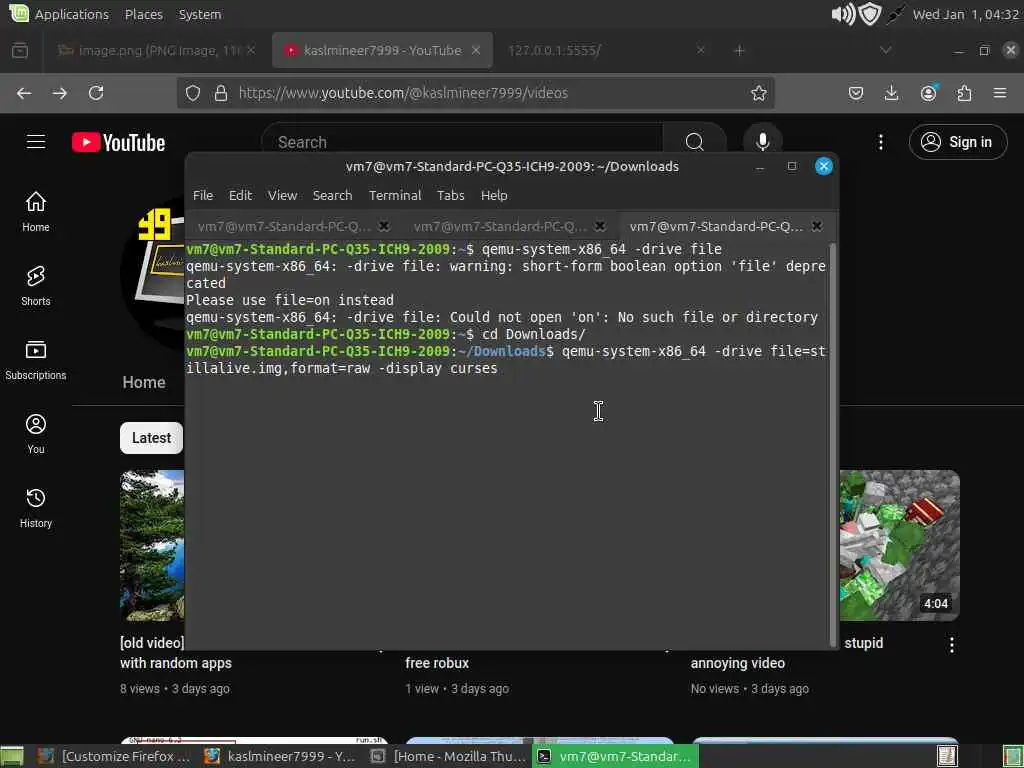Open Shorts in YouTube sidebar
This screenshot has height=768, width=1024.
point(36,286)
